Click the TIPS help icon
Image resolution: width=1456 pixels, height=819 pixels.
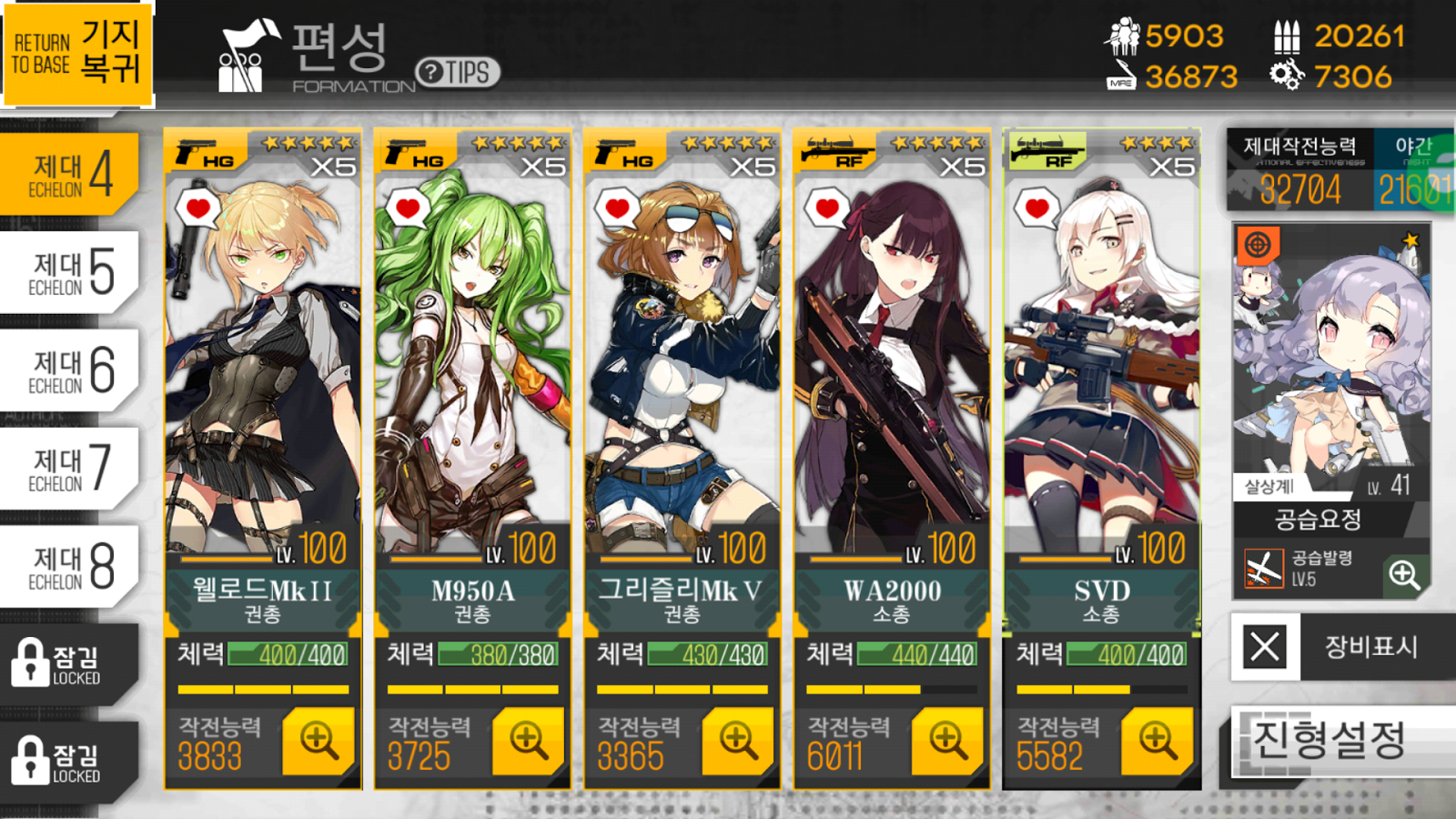(458, 72)
